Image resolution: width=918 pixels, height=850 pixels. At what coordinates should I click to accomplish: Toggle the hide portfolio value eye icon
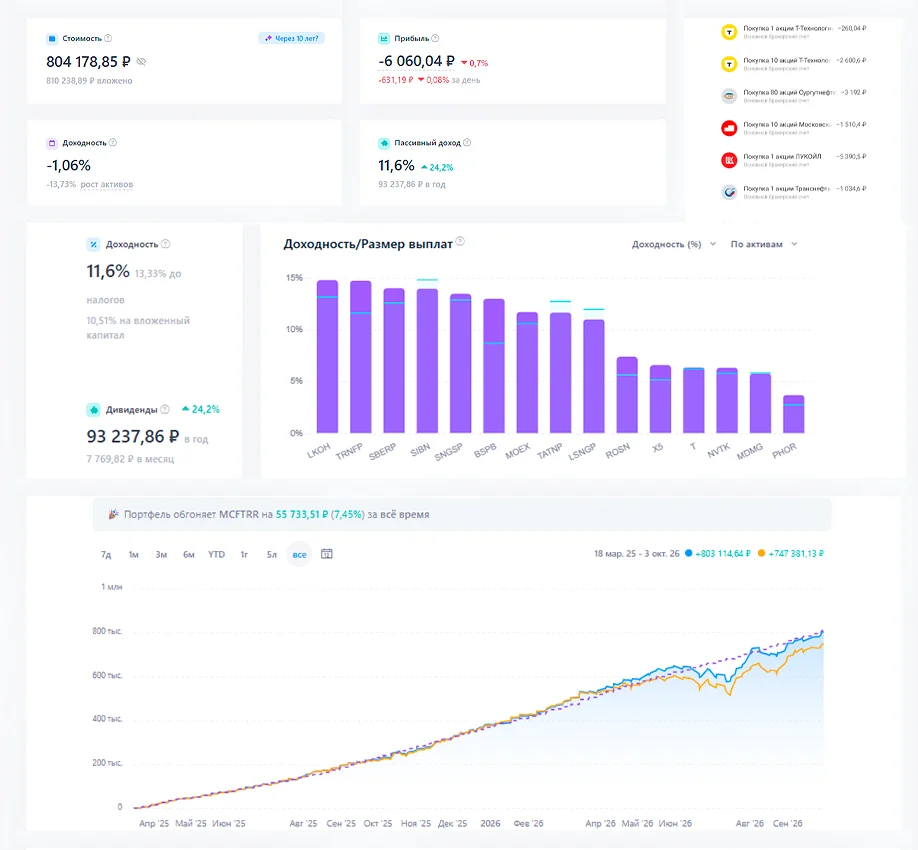141,61
